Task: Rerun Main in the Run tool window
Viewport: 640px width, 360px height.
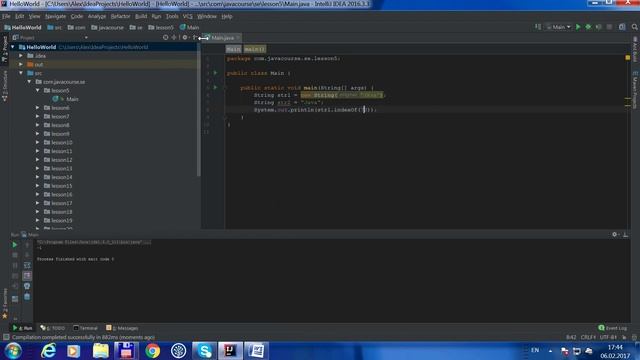Action: [15, 245]
